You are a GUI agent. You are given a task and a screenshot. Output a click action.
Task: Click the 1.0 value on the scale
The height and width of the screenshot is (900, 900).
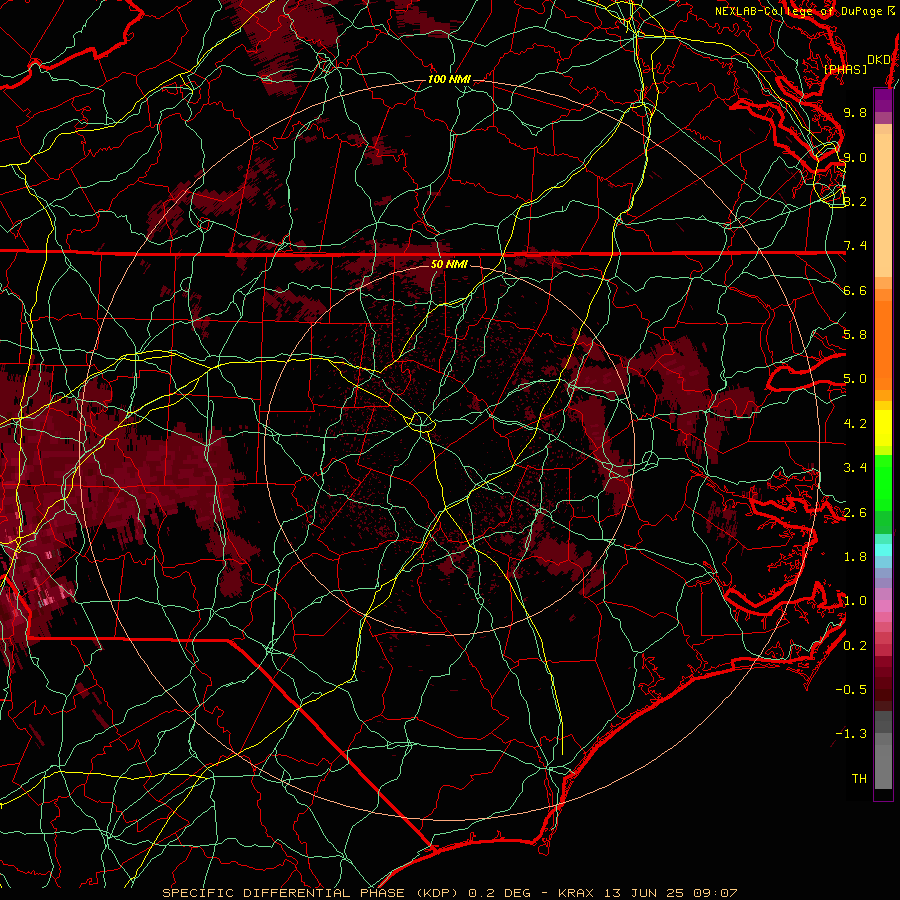click(x=855, y=601)
